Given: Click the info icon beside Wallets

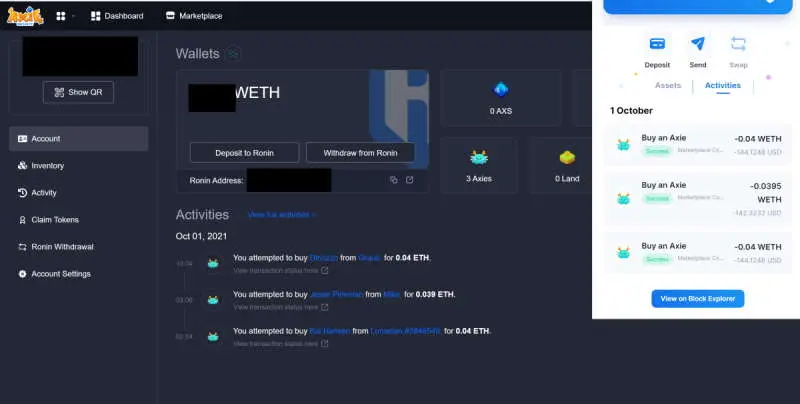Looking at the screenshot, I should 233,53.
